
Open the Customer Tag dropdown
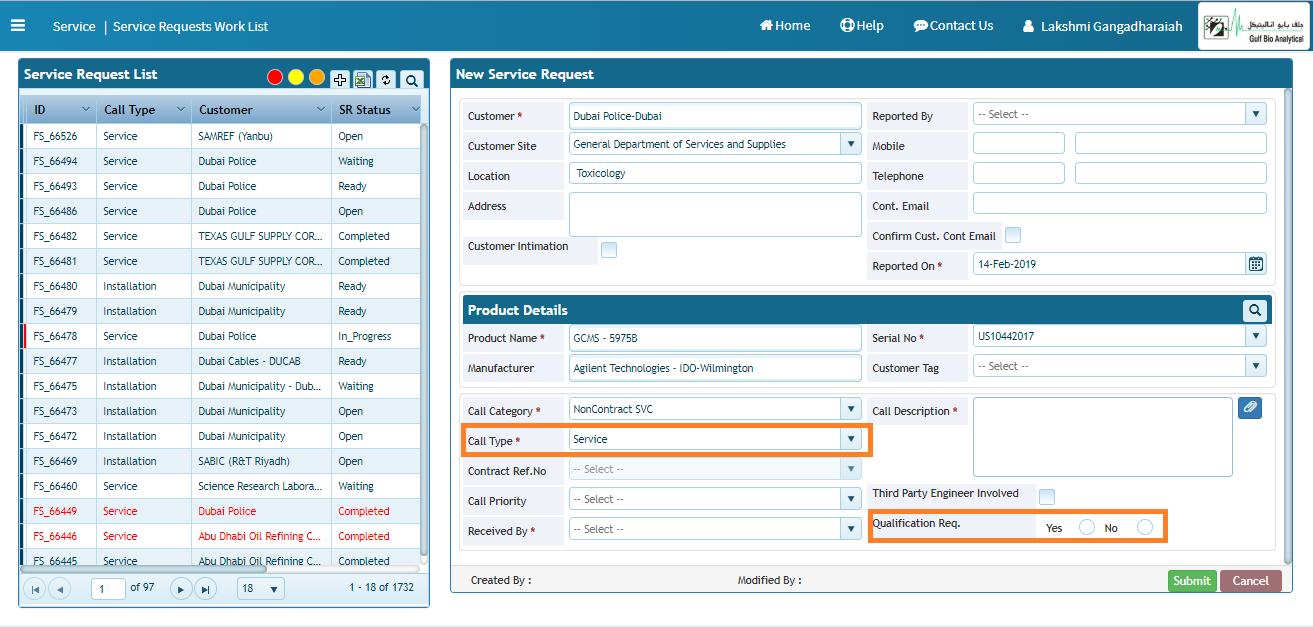[x=1256, y=366]
